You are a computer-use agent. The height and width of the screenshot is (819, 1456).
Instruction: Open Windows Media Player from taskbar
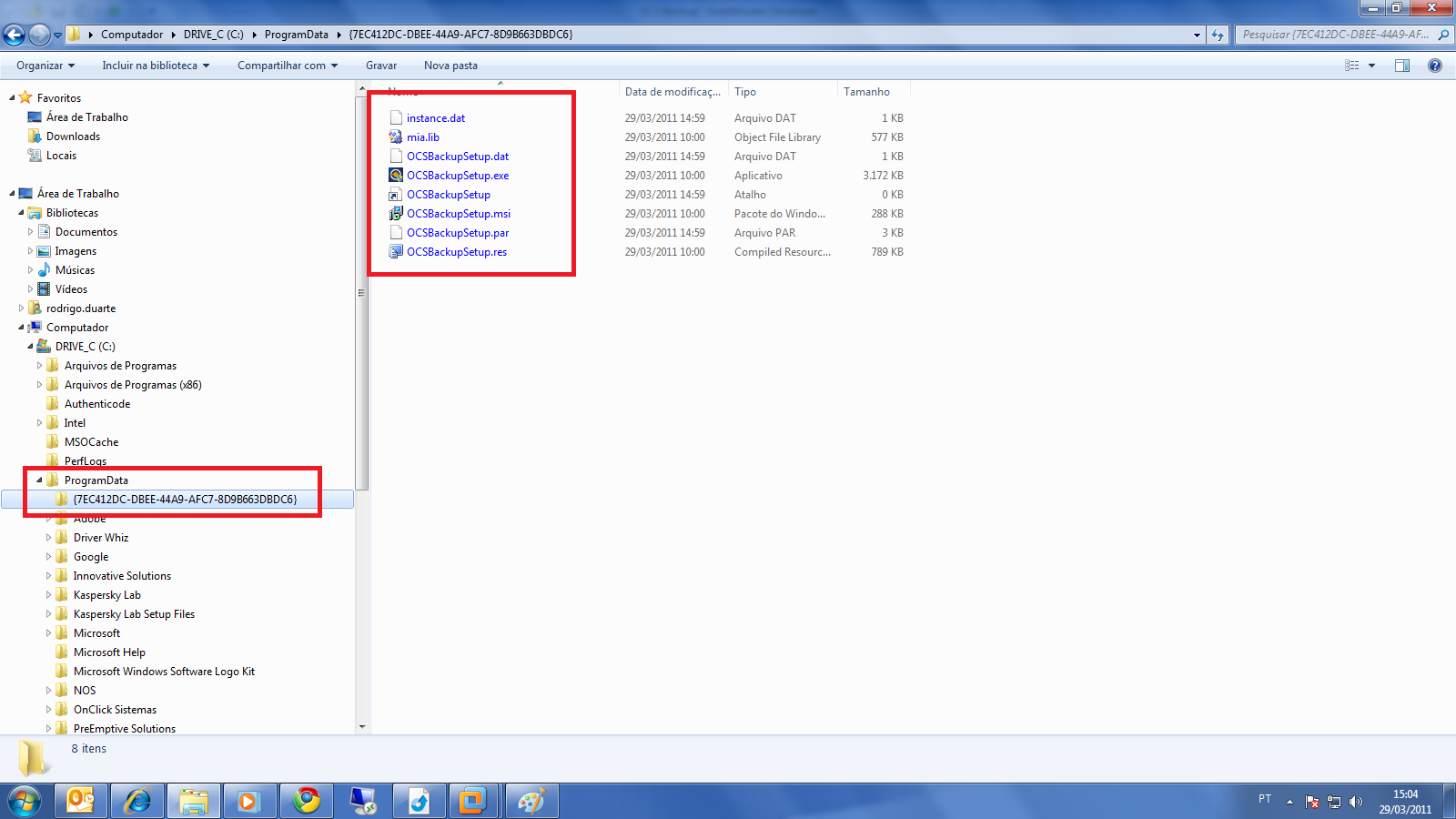tap(248, 801)
